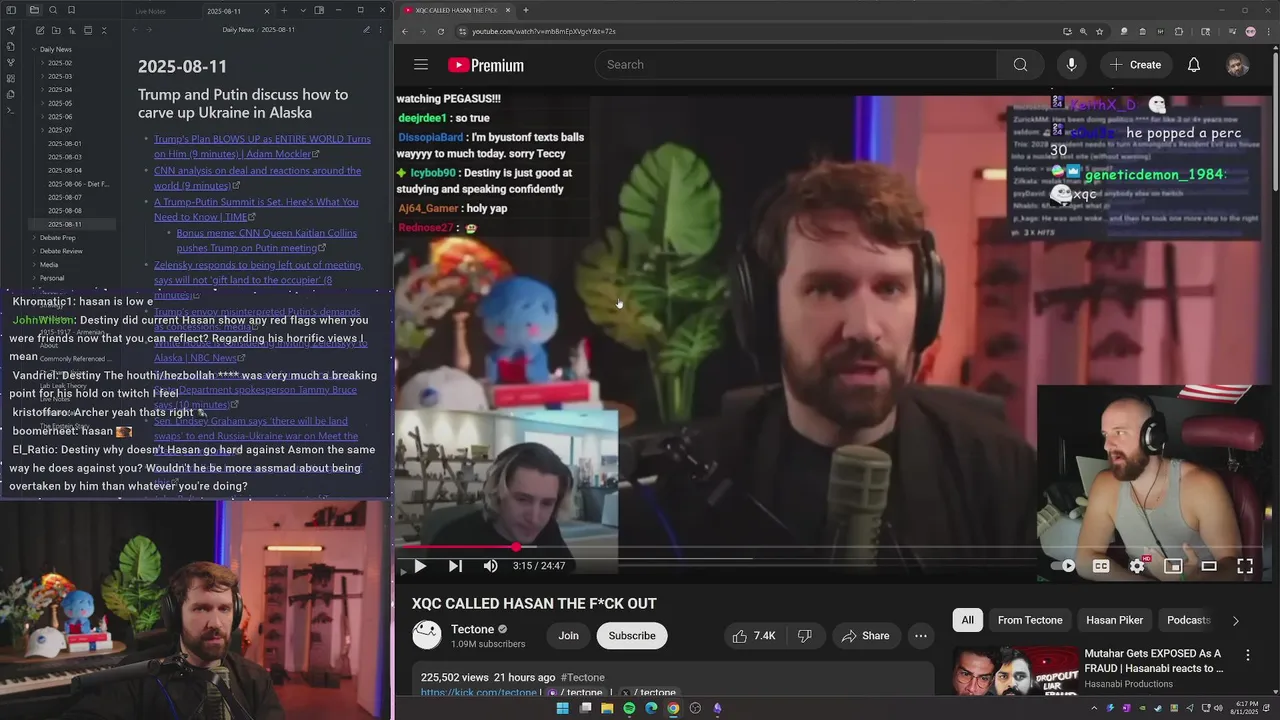Open more actions beside Share button
This screenshot has width=1280, height=720.
tap(921, 636)
